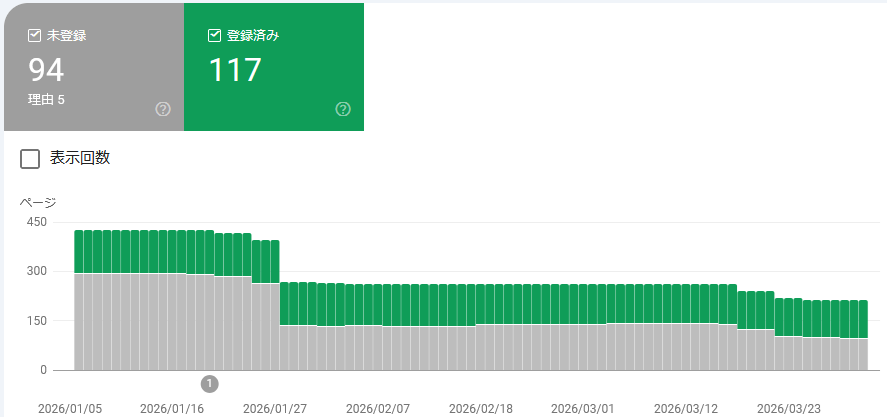Click the annotation marker labeled 1
The width and height of the screenshot is (887, 417).
[x=209, y=383]
